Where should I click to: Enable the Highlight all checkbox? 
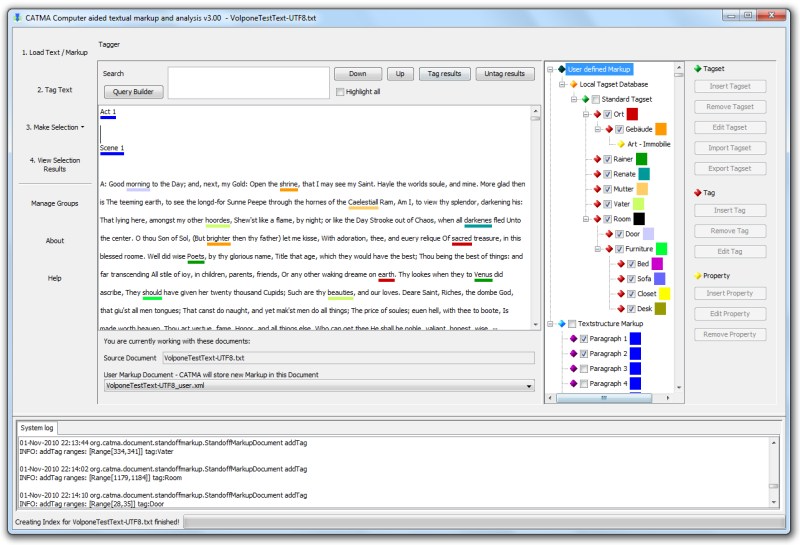click(340, 92)
